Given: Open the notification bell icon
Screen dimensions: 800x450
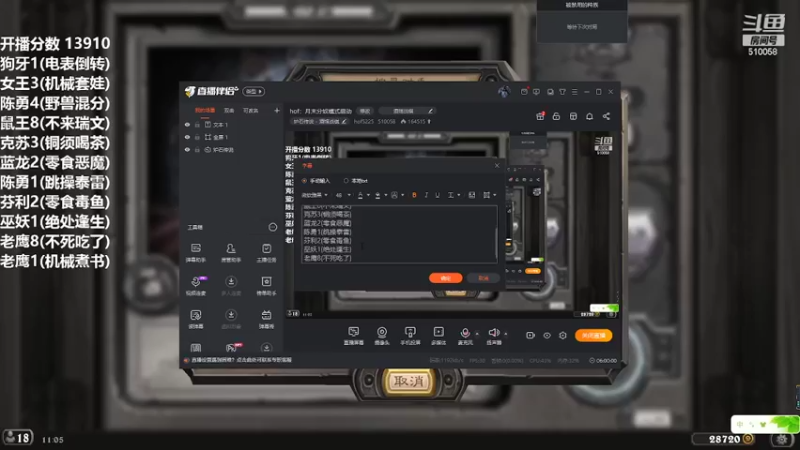Looking at the screenshot, I should tap(589, 116).
